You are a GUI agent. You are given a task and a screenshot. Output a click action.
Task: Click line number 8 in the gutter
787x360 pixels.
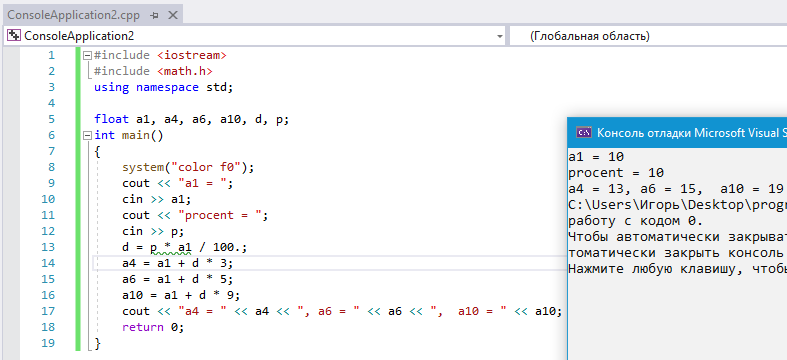(52, 167)
